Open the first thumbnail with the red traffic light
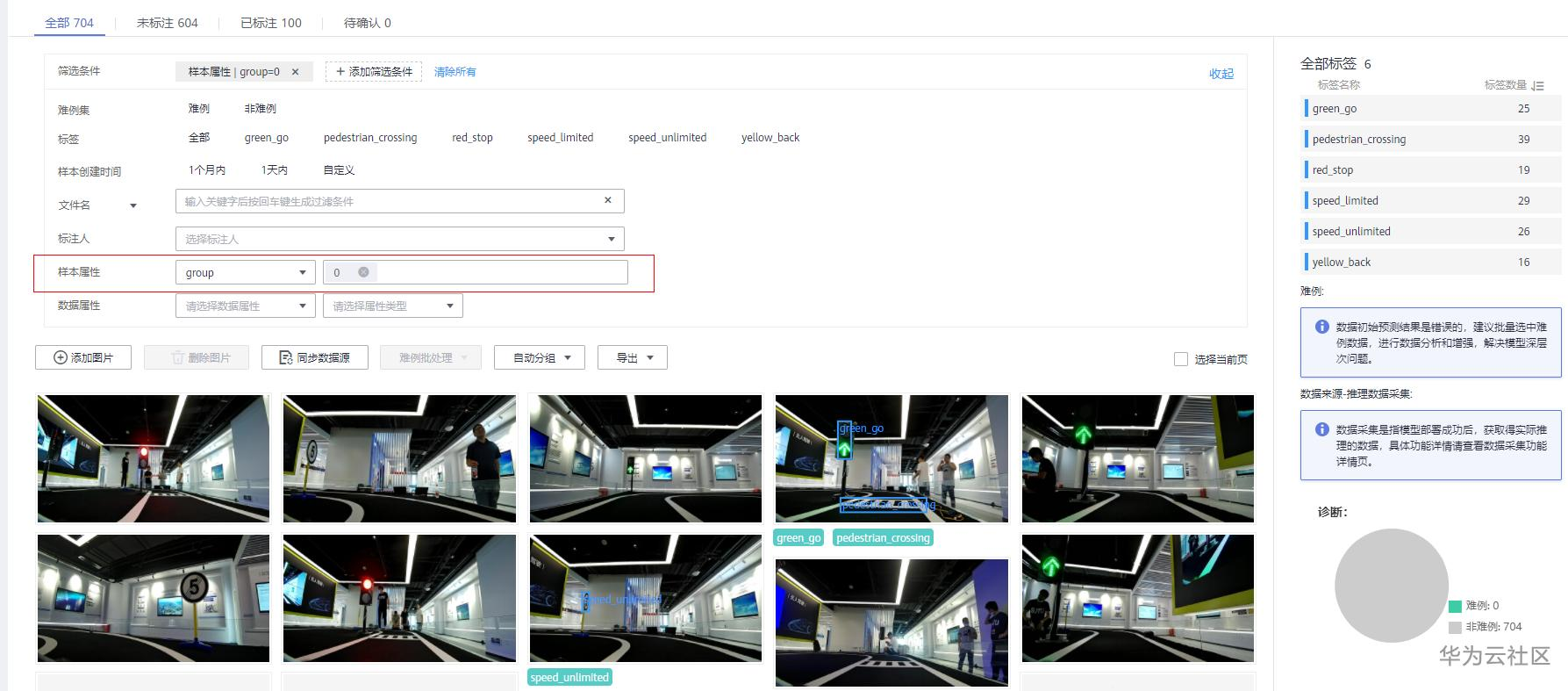This screenshot has width=1568, height=691. tap(154, 458)
